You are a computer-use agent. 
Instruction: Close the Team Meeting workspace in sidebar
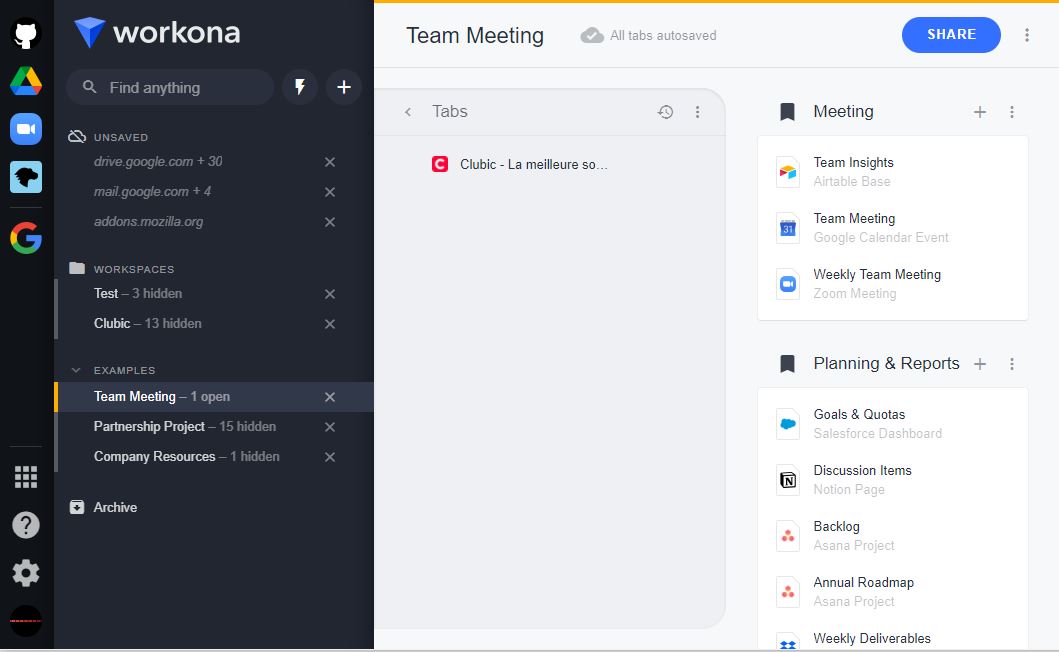pos(330,397)
